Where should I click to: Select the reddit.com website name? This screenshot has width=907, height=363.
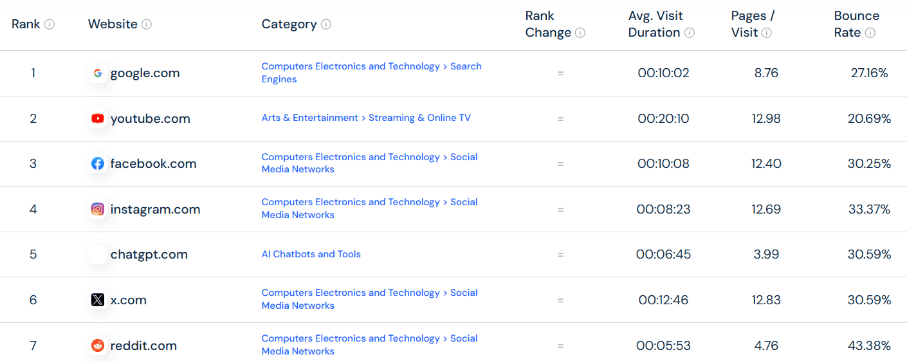click(x=143, y=346)
